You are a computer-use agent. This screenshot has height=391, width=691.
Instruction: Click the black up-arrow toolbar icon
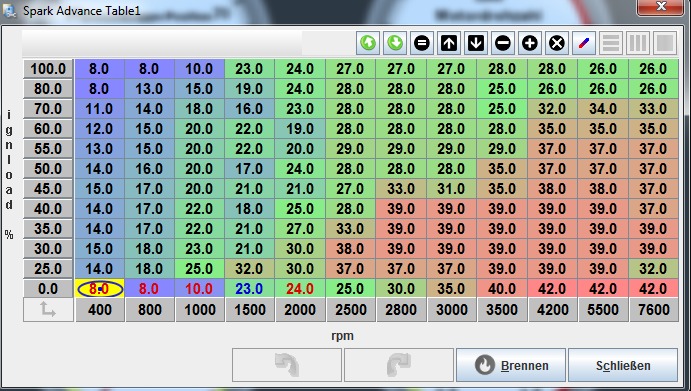449,43
